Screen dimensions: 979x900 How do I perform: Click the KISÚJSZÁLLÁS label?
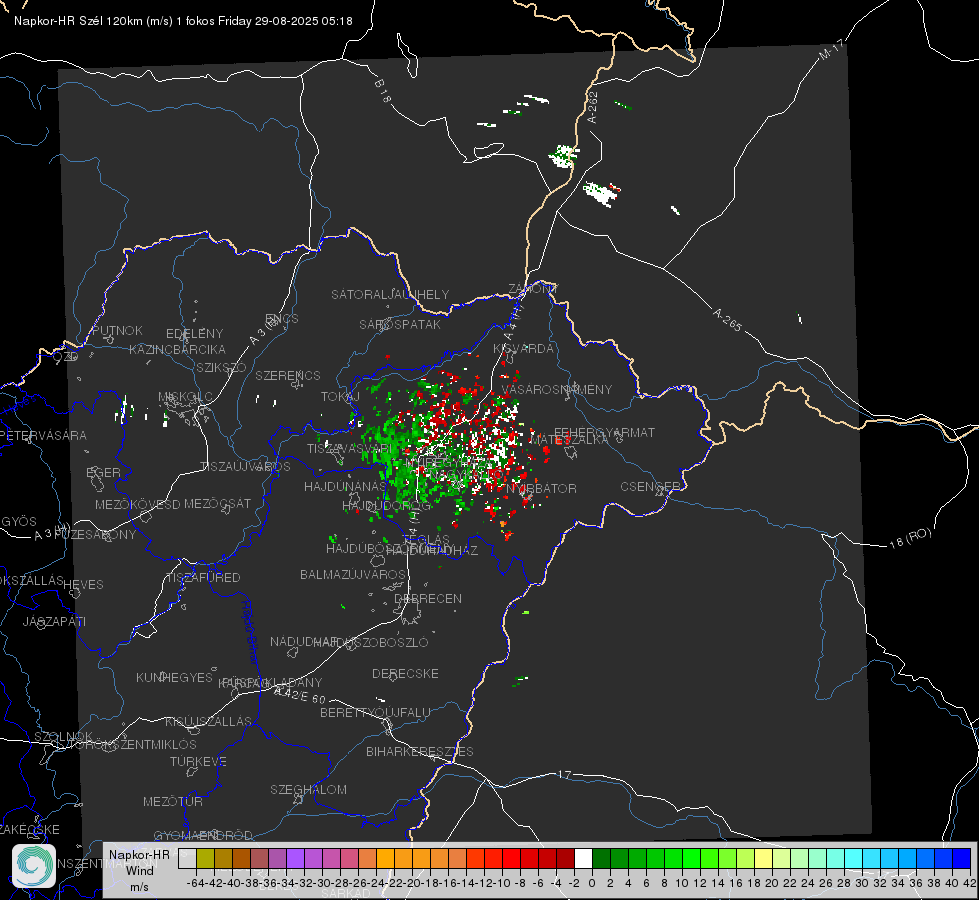(209, 721)
